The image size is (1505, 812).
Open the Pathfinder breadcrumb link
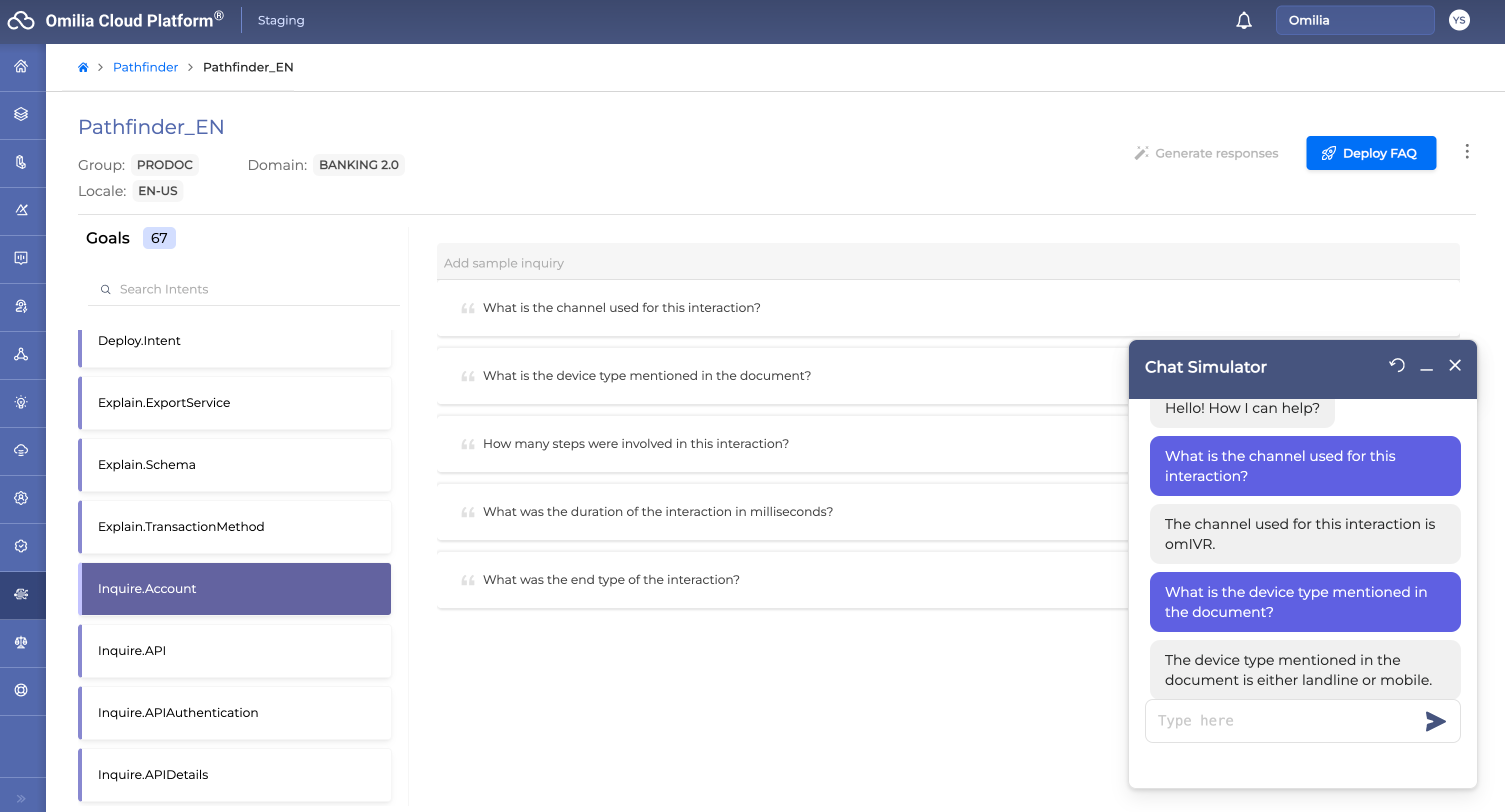[145, 67]
